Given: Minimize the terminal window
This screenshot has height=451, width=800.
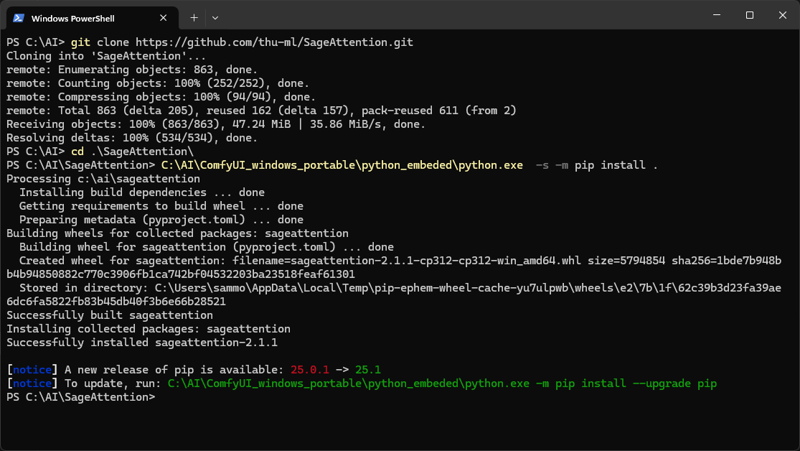Looking at the screenshot, I should click(717, 15).
